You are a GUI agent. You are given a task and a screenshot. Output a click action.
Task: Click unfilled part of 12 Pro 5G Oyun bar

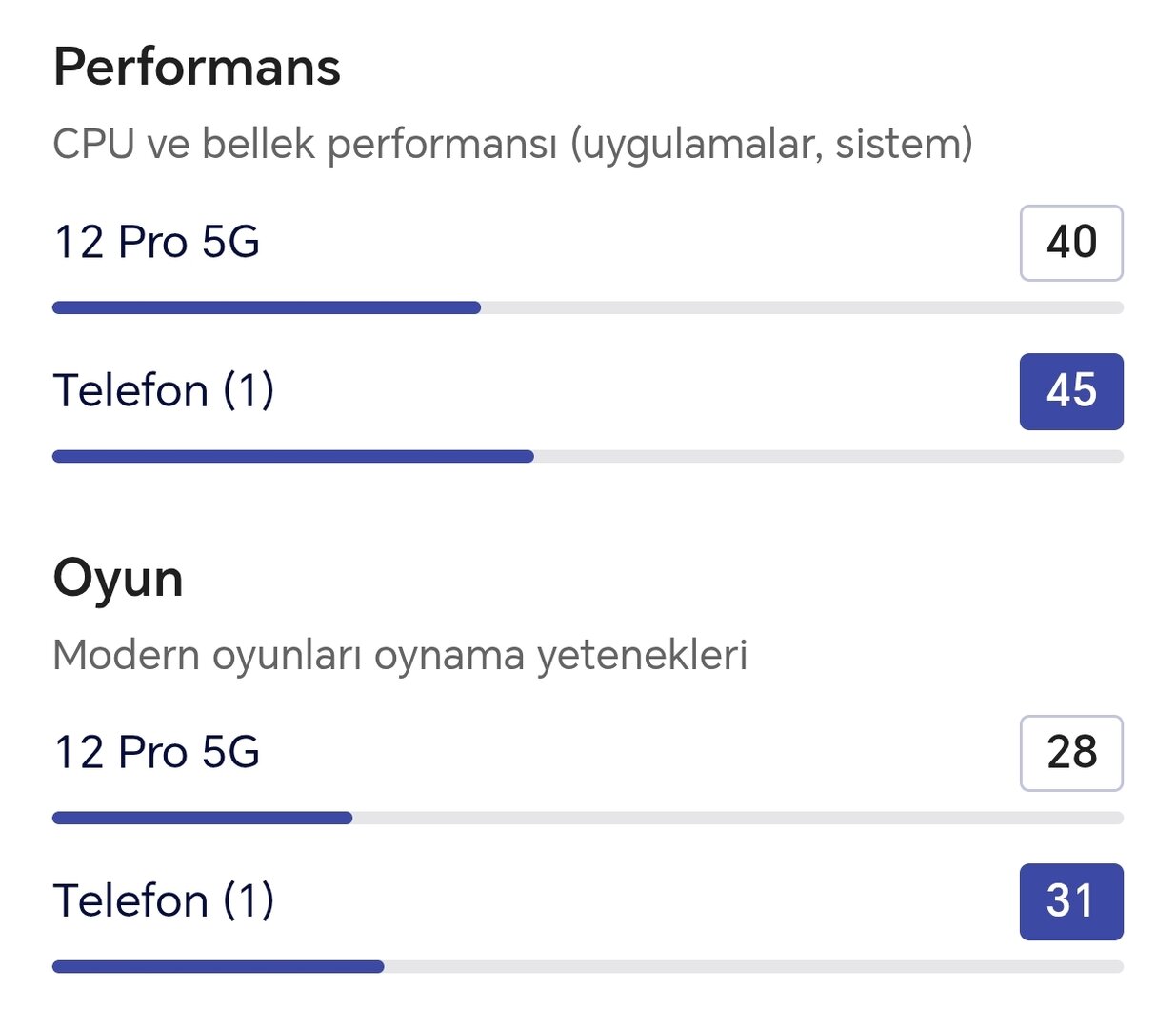(x=738, y=818)
